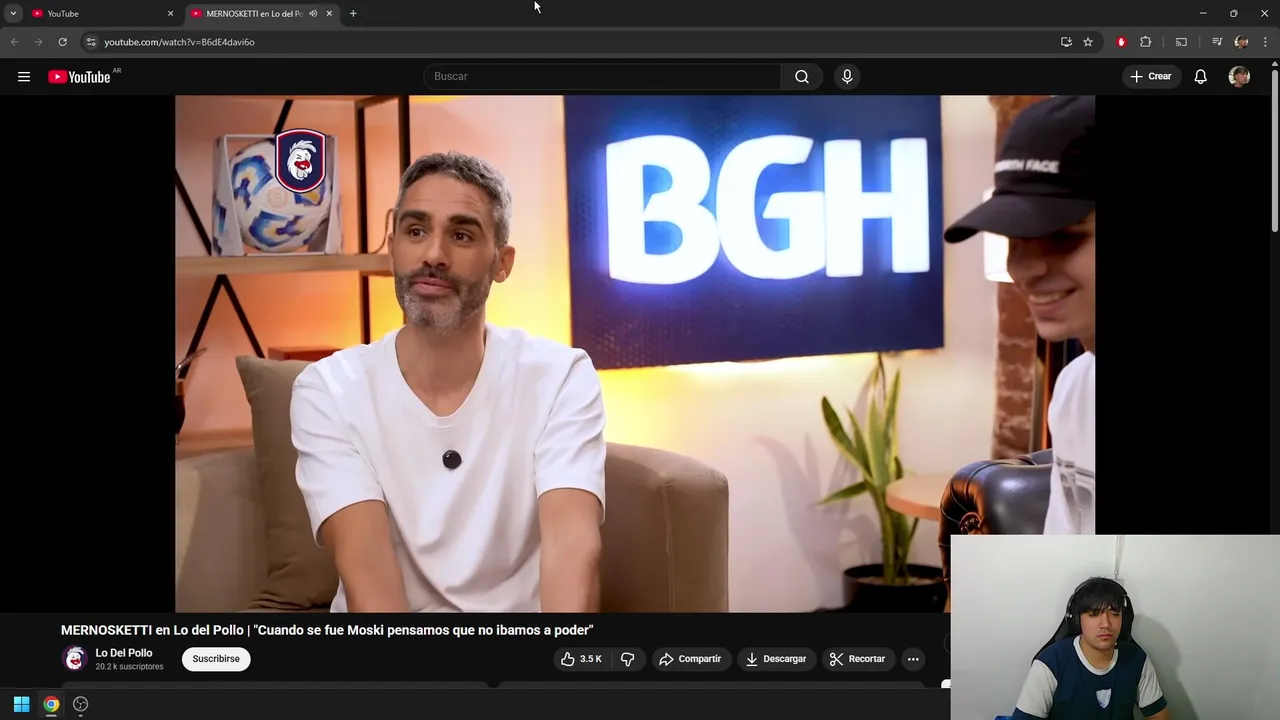Open YouTube notifications bell
This screenshot has height=720, width=1280.
1201,77
